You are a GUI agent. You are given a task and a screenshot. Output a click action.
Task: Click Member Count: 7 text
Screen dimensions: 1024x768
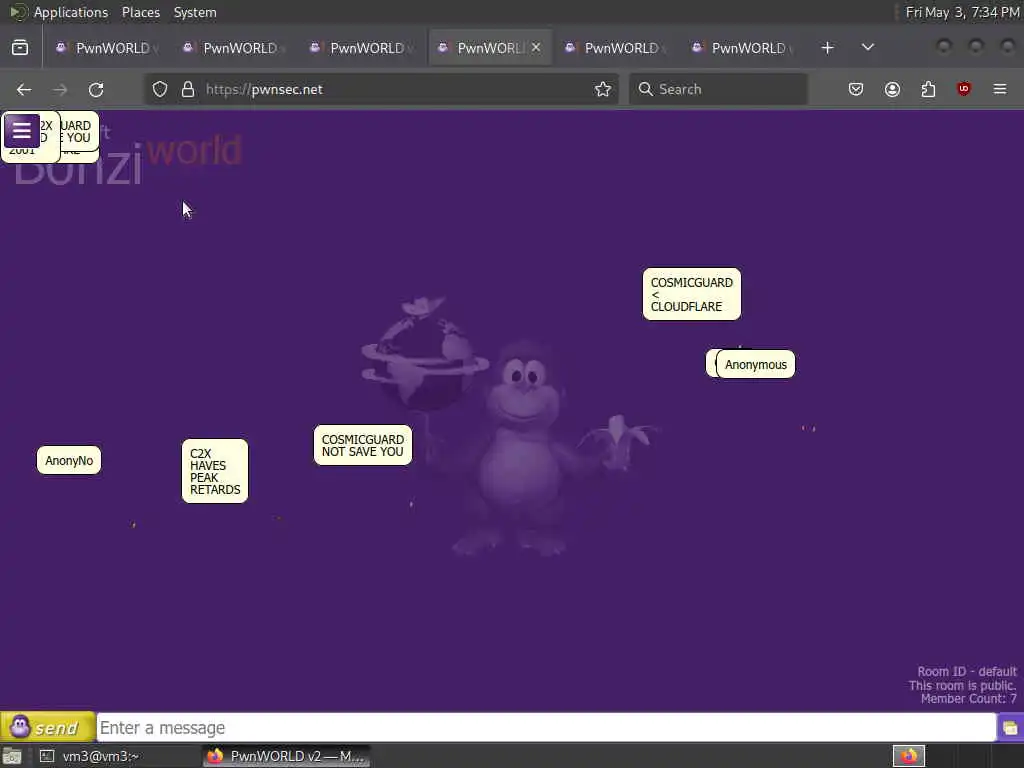coord(968,699)
